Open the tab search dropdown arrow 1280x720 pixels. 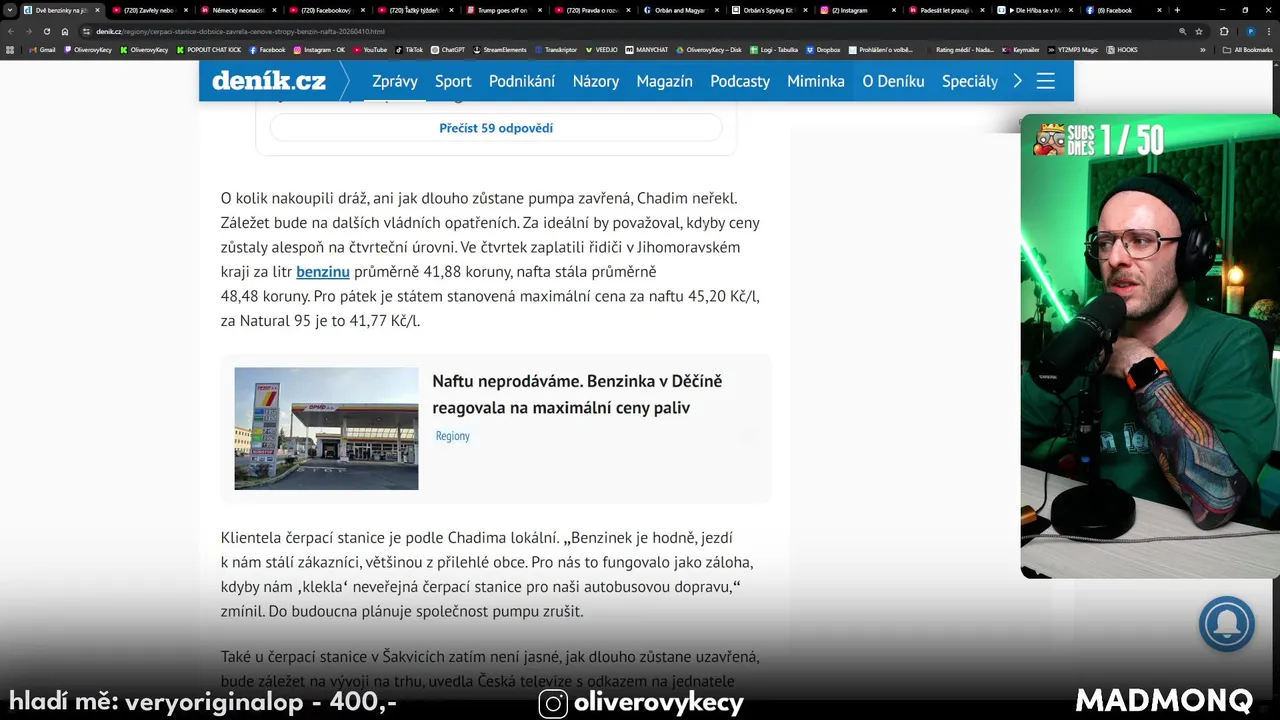click(x=10, y=10)
